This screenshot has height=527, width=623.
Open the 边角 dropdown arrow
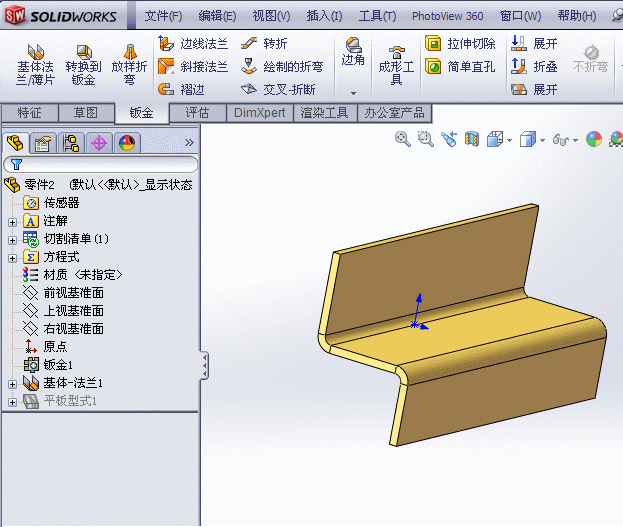[x=353, y=93]
